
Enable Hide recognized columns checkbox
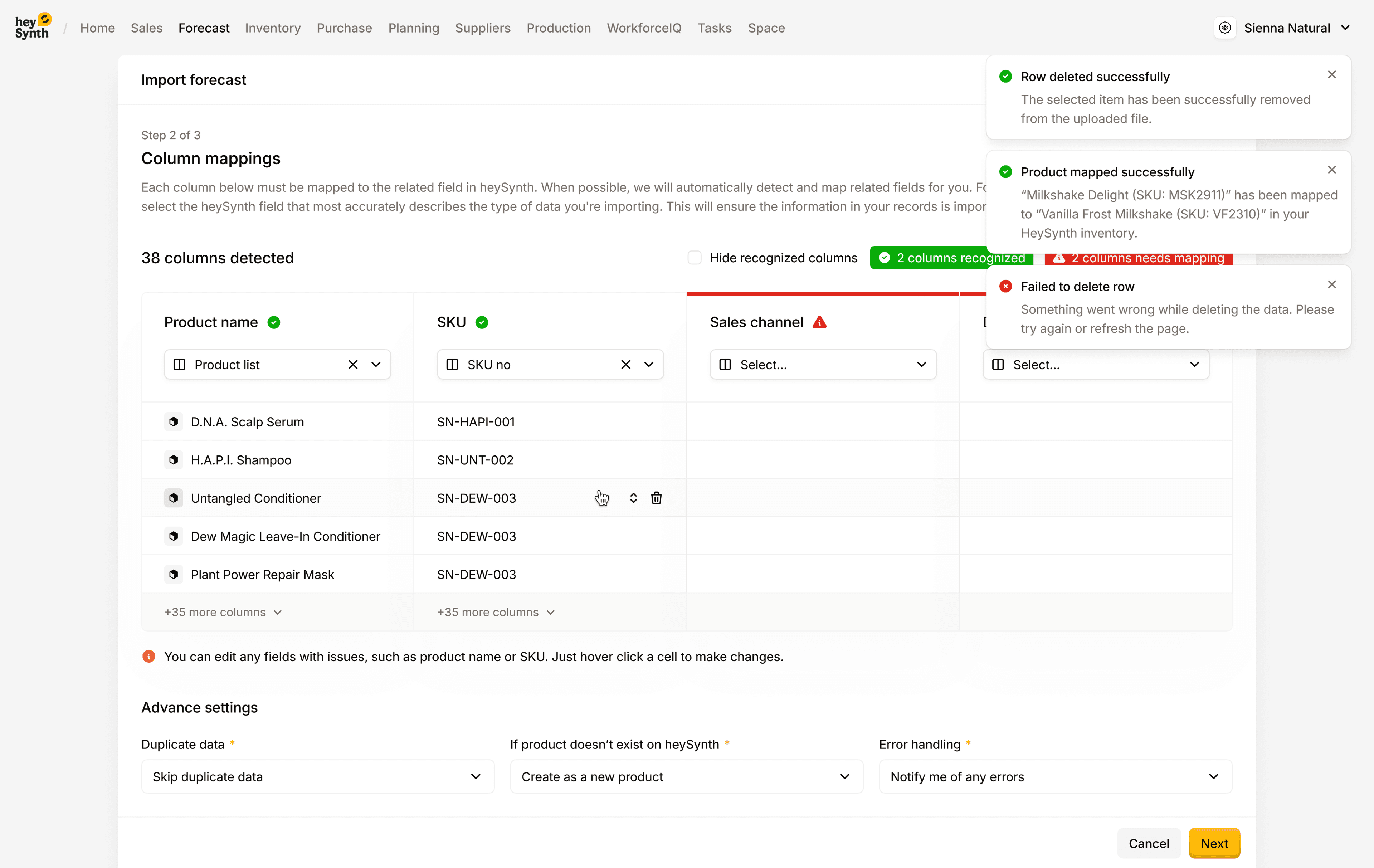[694, 258]
